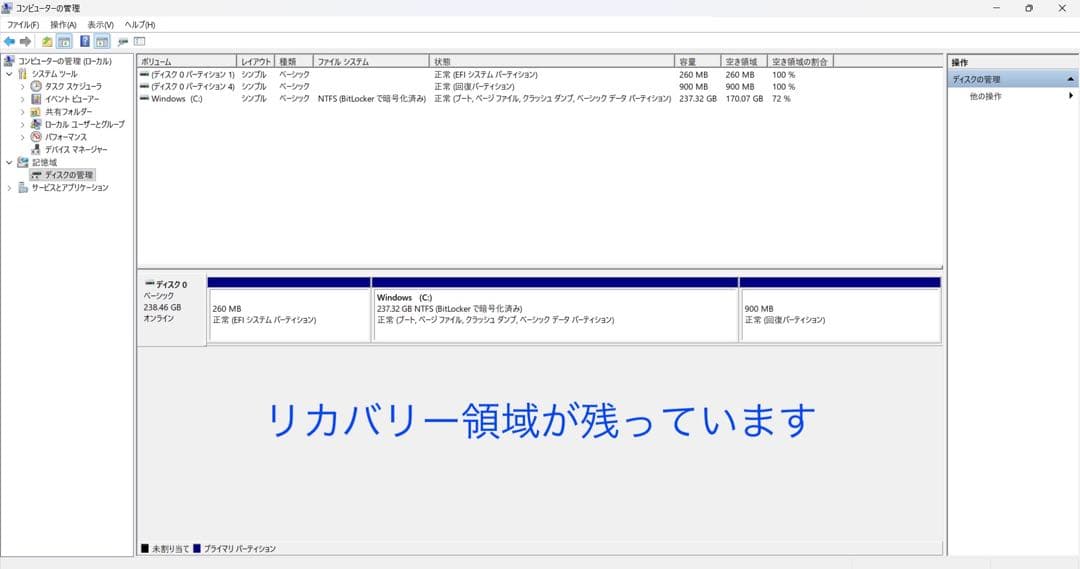Viewport: 1080px width, 569px height.
Task: Click the ディスクの管理 drive icon in tree
Action: pyautogui.click(x=36, y=175)
